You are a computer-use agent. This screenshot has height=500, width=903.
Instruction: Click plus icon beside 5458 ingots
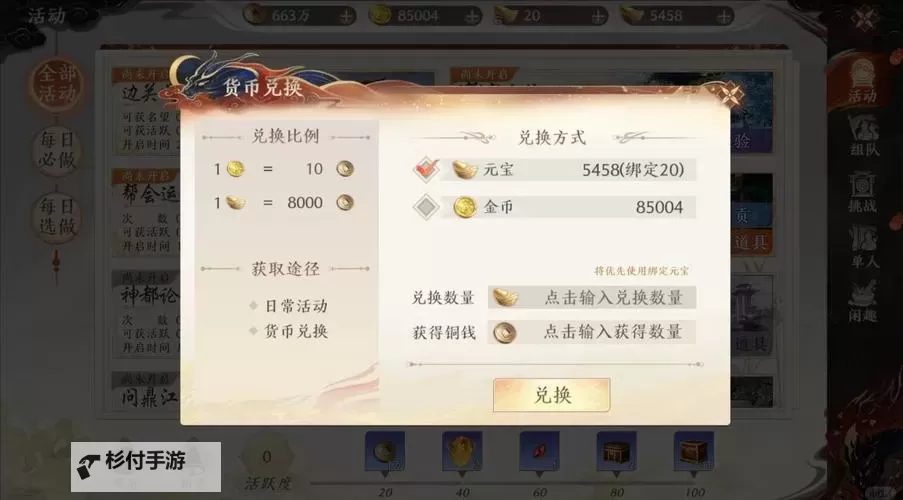(x=724, y=16)
